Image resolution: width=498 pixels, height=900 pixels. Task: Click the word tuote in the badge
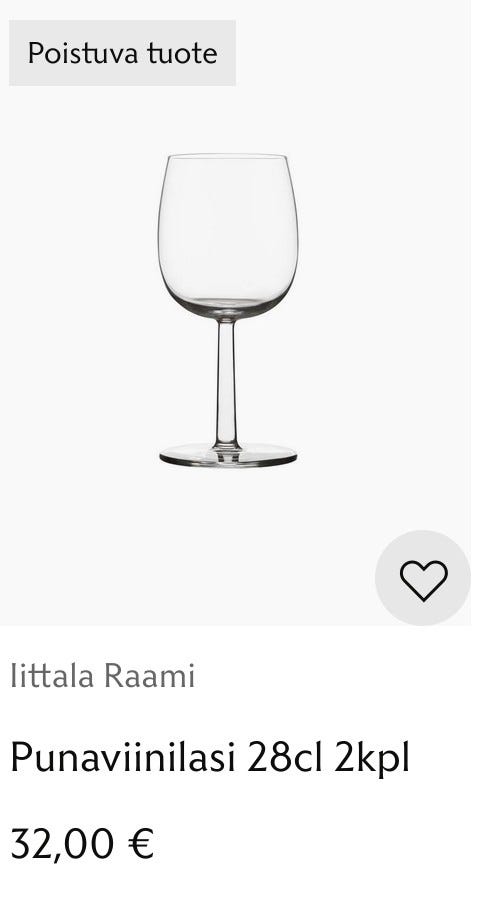182,53
